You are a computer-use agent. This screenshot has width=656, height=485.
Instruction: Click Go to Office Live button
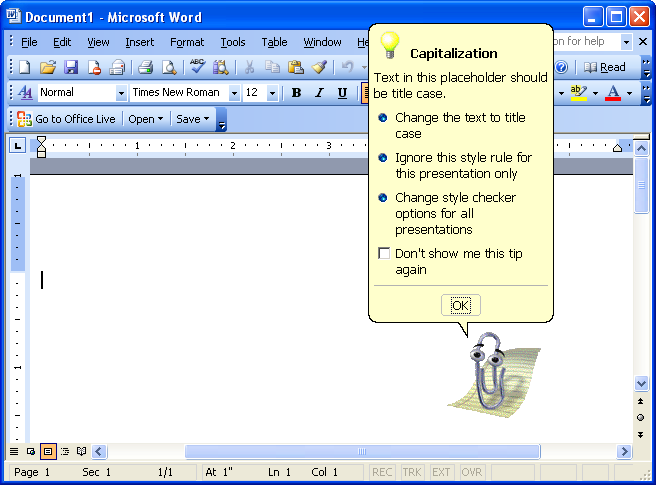click(67, 119)
